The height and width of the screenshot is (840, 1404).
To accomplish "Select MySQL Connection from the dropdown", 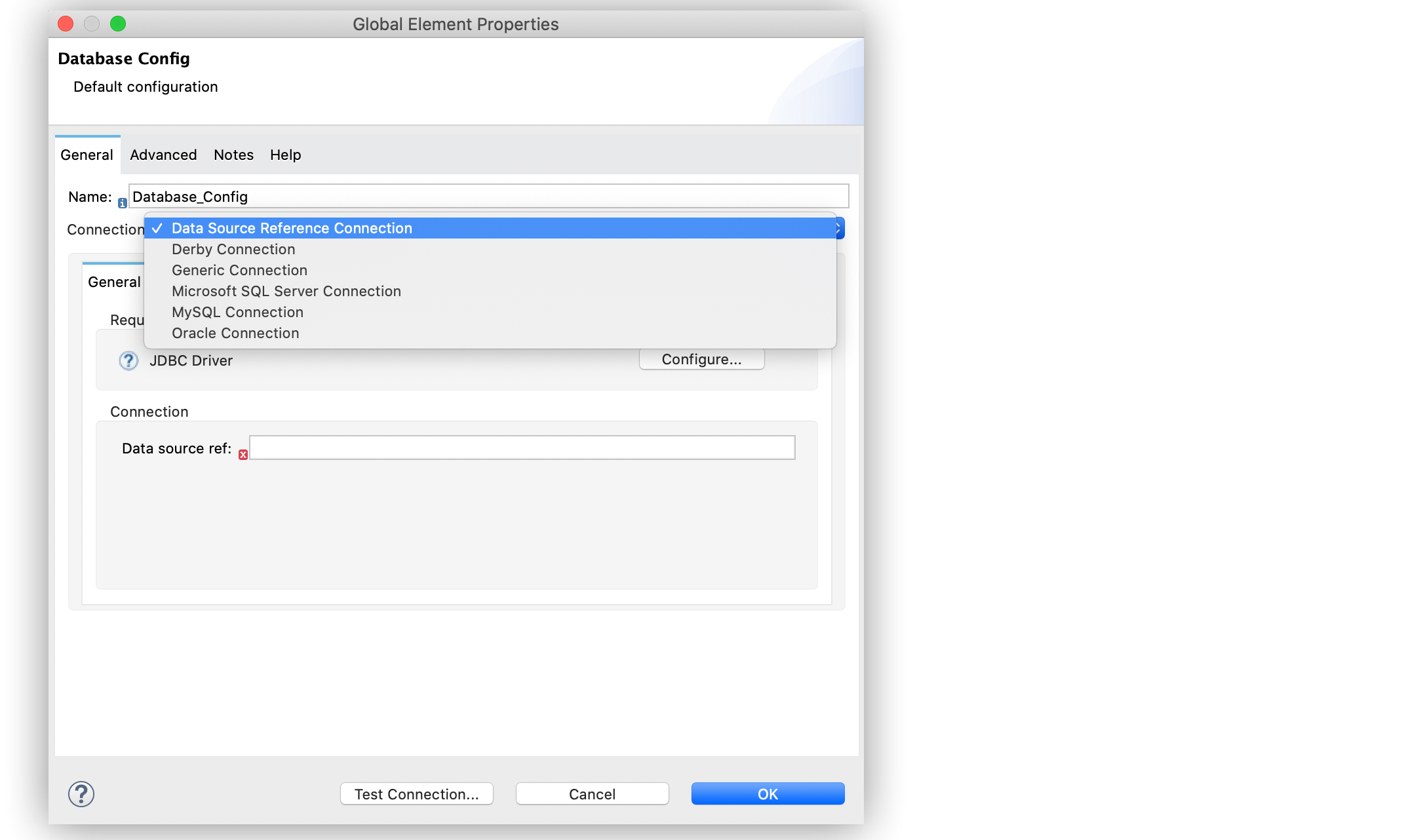I will [237, 312].
